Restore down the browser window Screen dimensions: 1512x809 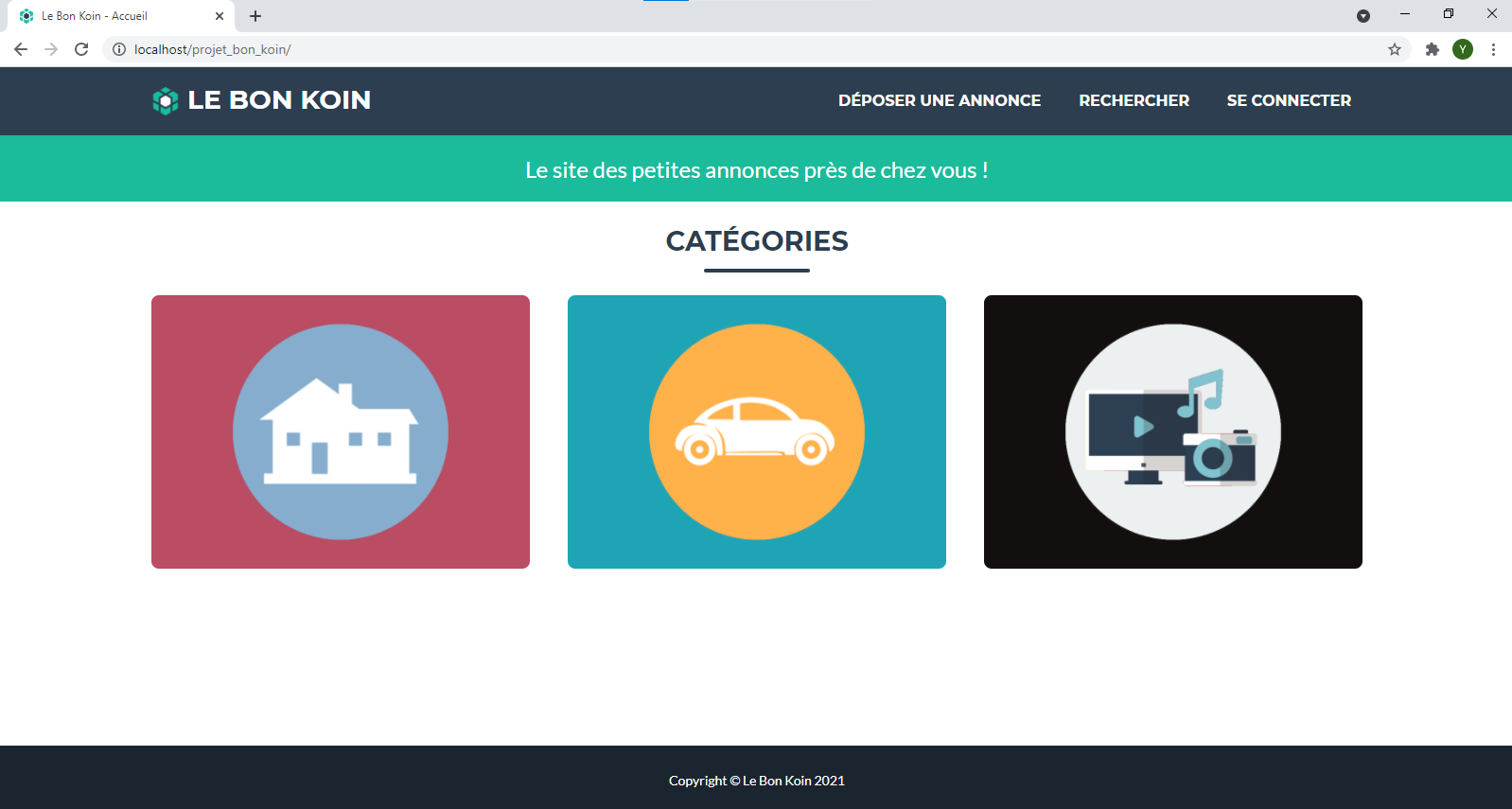click(x=1449, y=14)
